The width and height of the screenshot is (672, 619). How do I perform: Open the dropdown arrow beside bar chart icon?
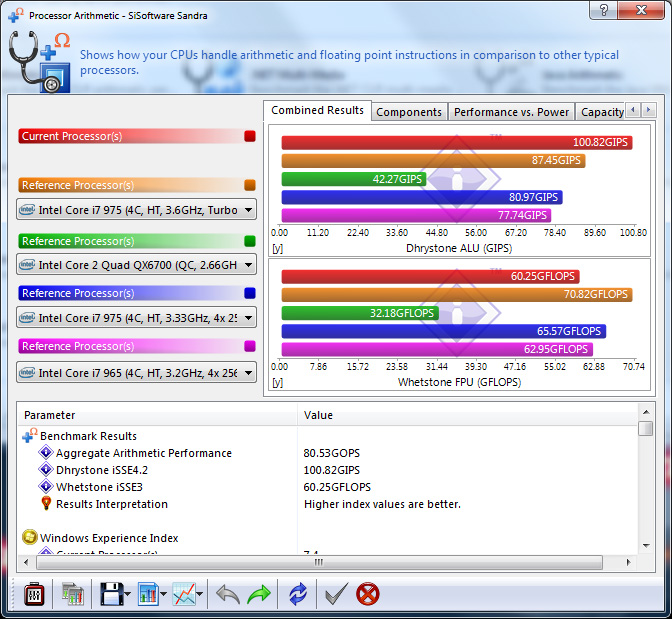[163, 595]
